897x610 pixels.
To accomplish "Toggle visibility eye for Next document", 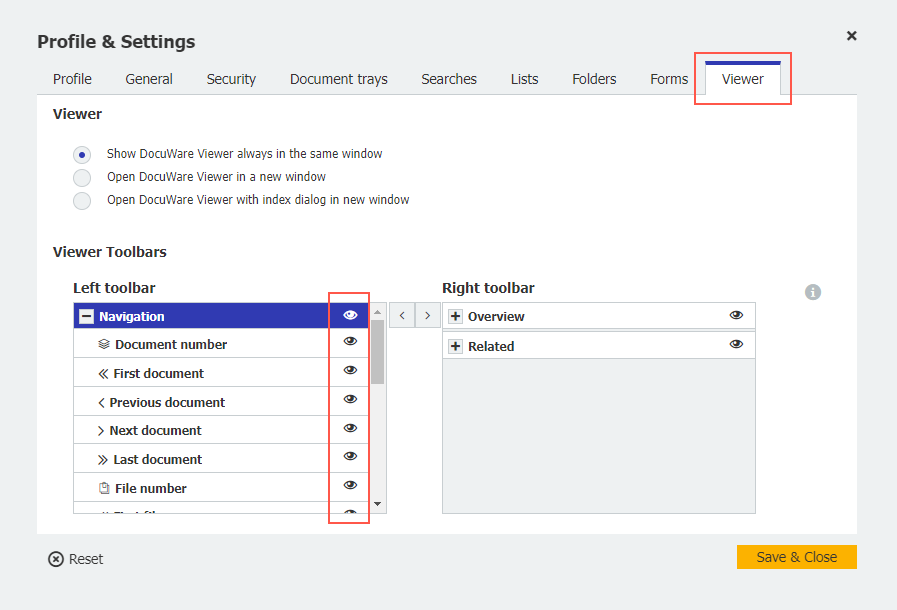I will pyautogui.click(x=350, y=428).
